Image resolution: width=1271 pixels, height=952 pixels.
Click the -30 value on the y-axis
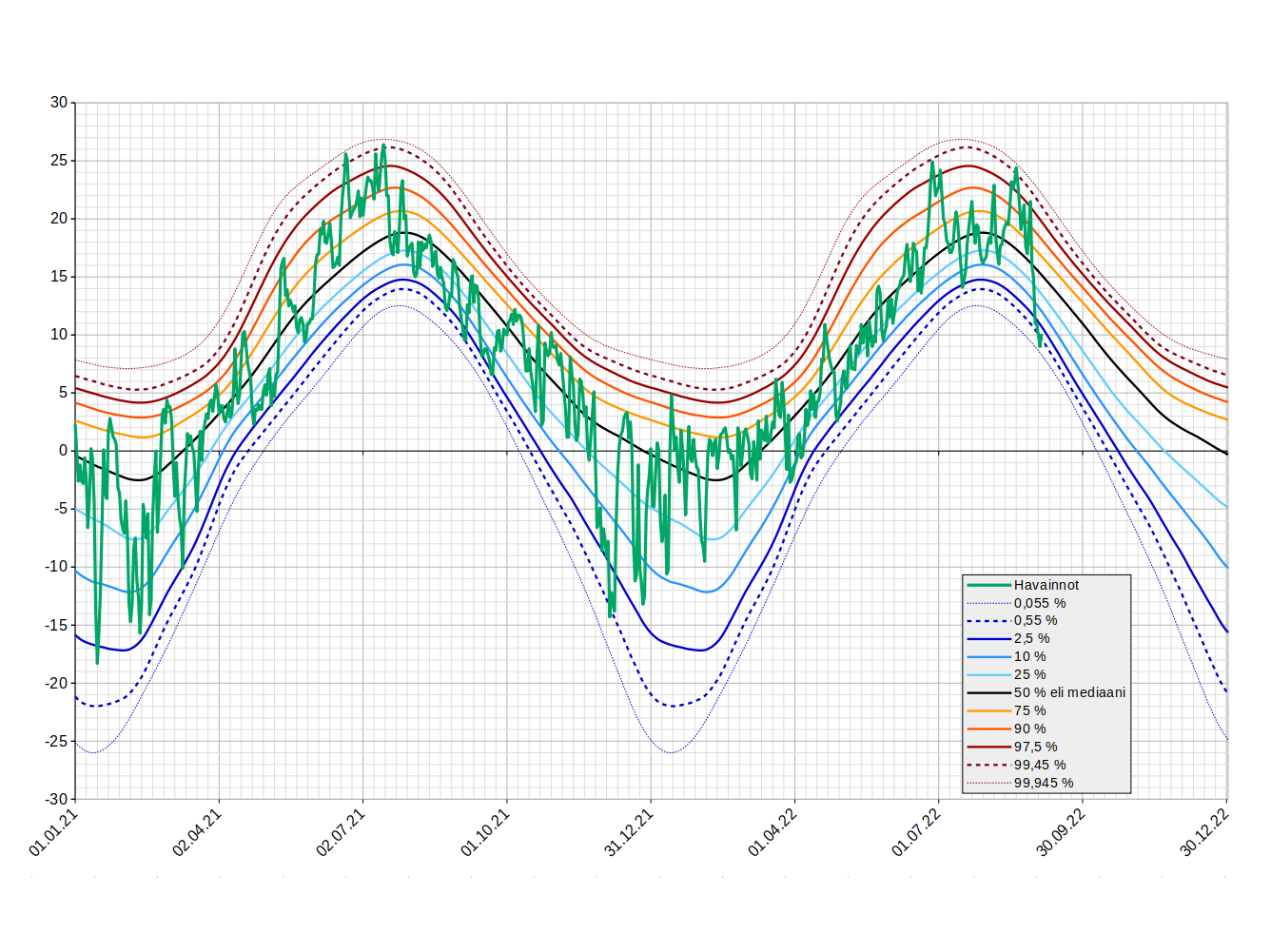tap(57, 800)
